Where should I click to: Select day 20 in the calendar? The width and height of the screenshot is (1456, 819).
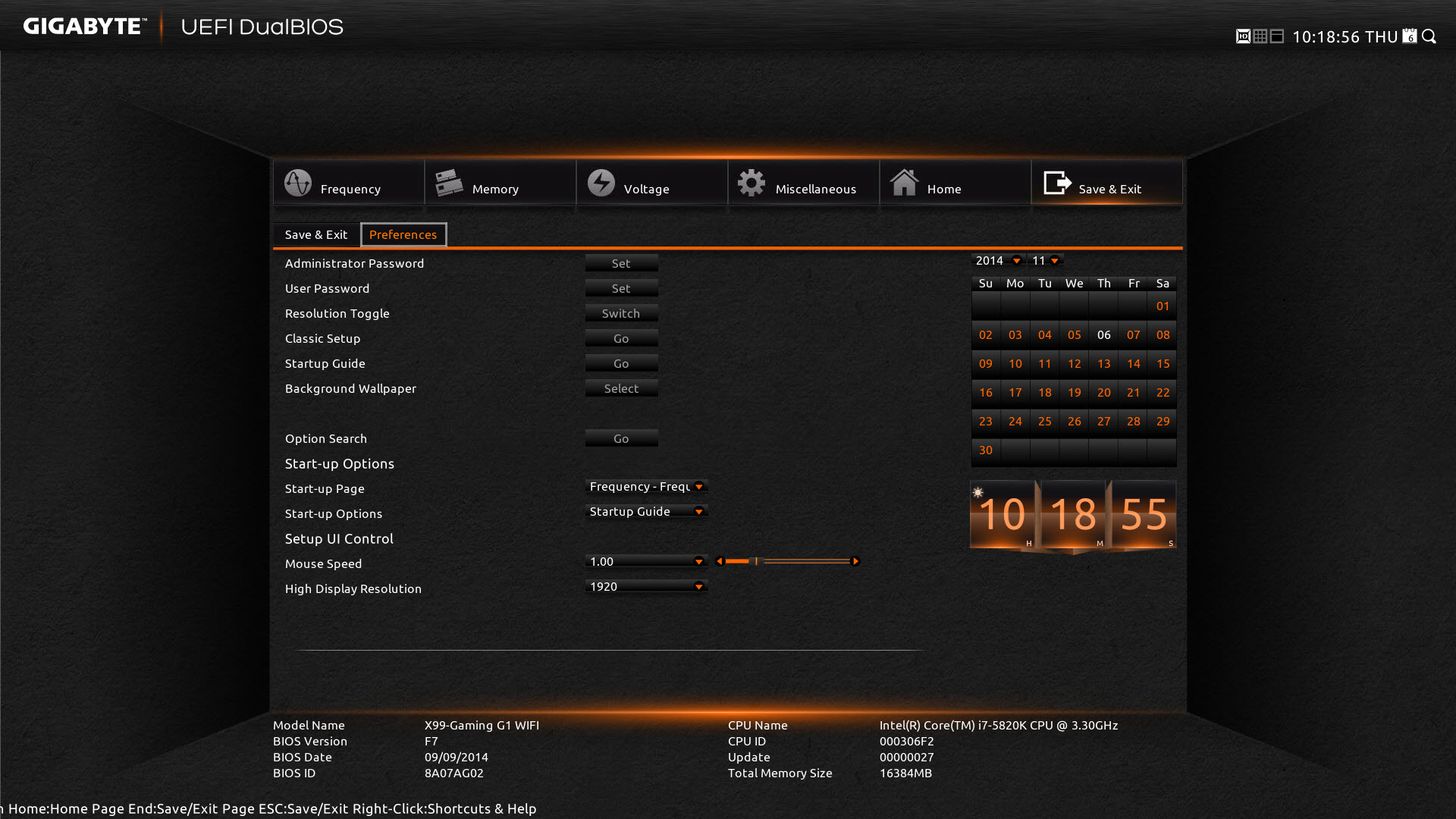[x=1104, y=392]
